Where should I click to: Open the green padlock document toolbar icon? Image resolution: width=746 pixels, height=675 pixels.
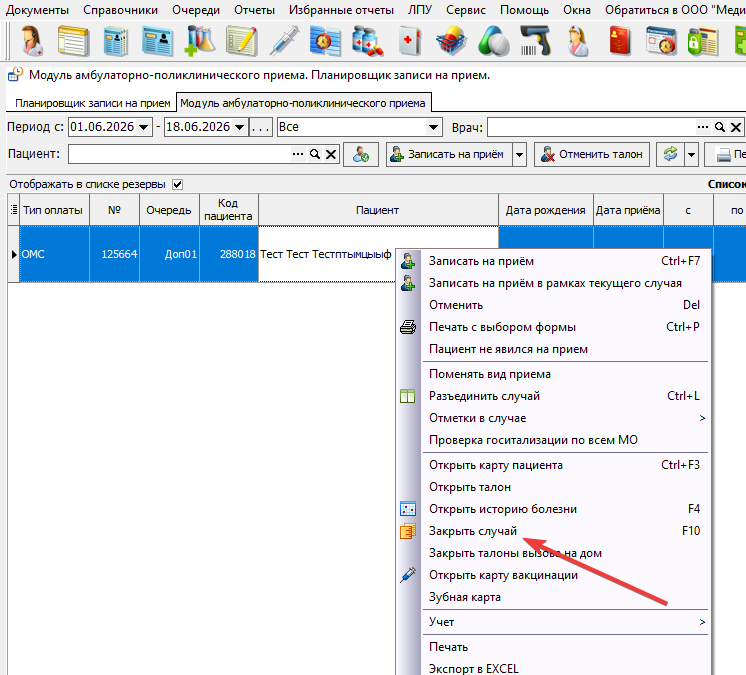point(703,41)
